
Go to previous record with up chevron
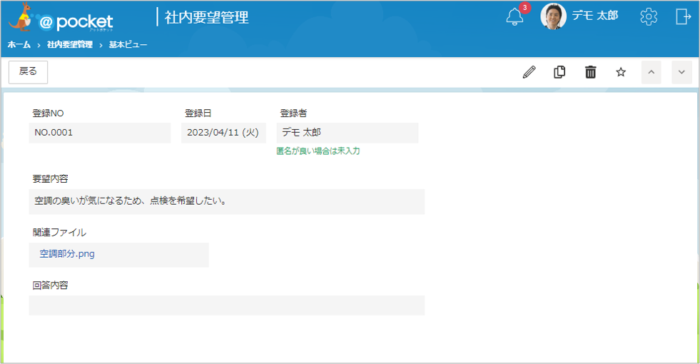[x=651, y=72]
